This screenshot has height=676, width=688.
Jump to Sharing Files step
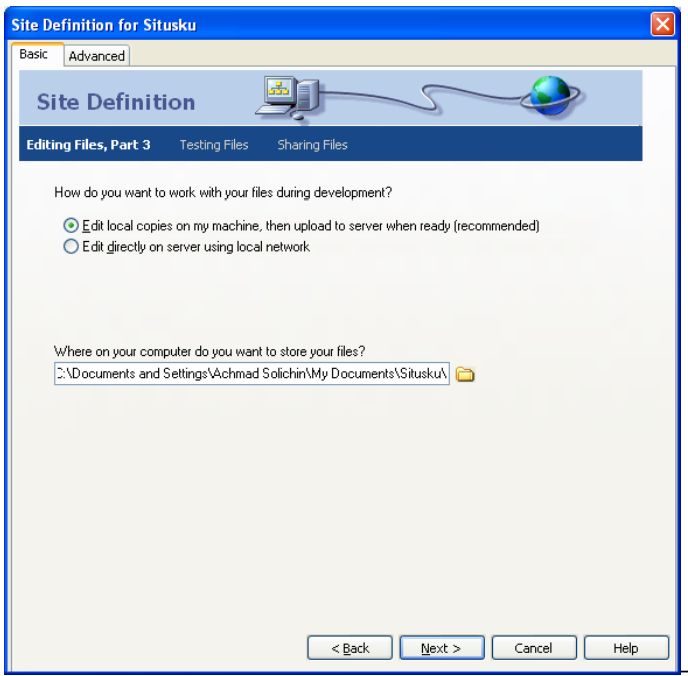312,145
